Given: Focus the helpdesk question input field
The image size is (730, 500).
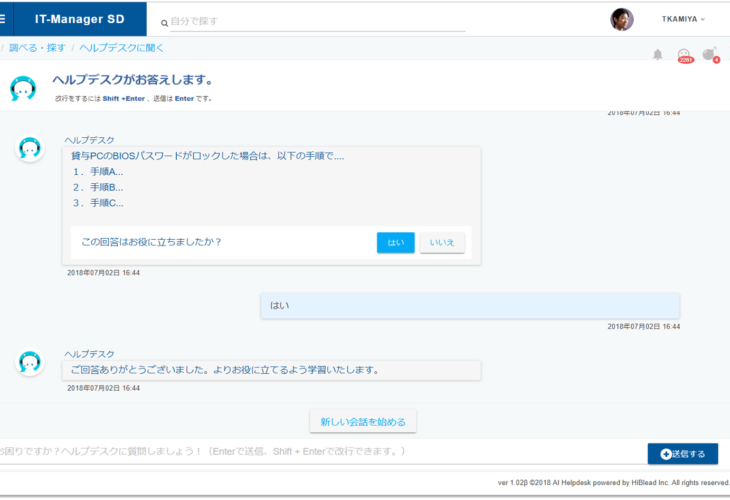Looking at the screenshot, I should (321, 451).
